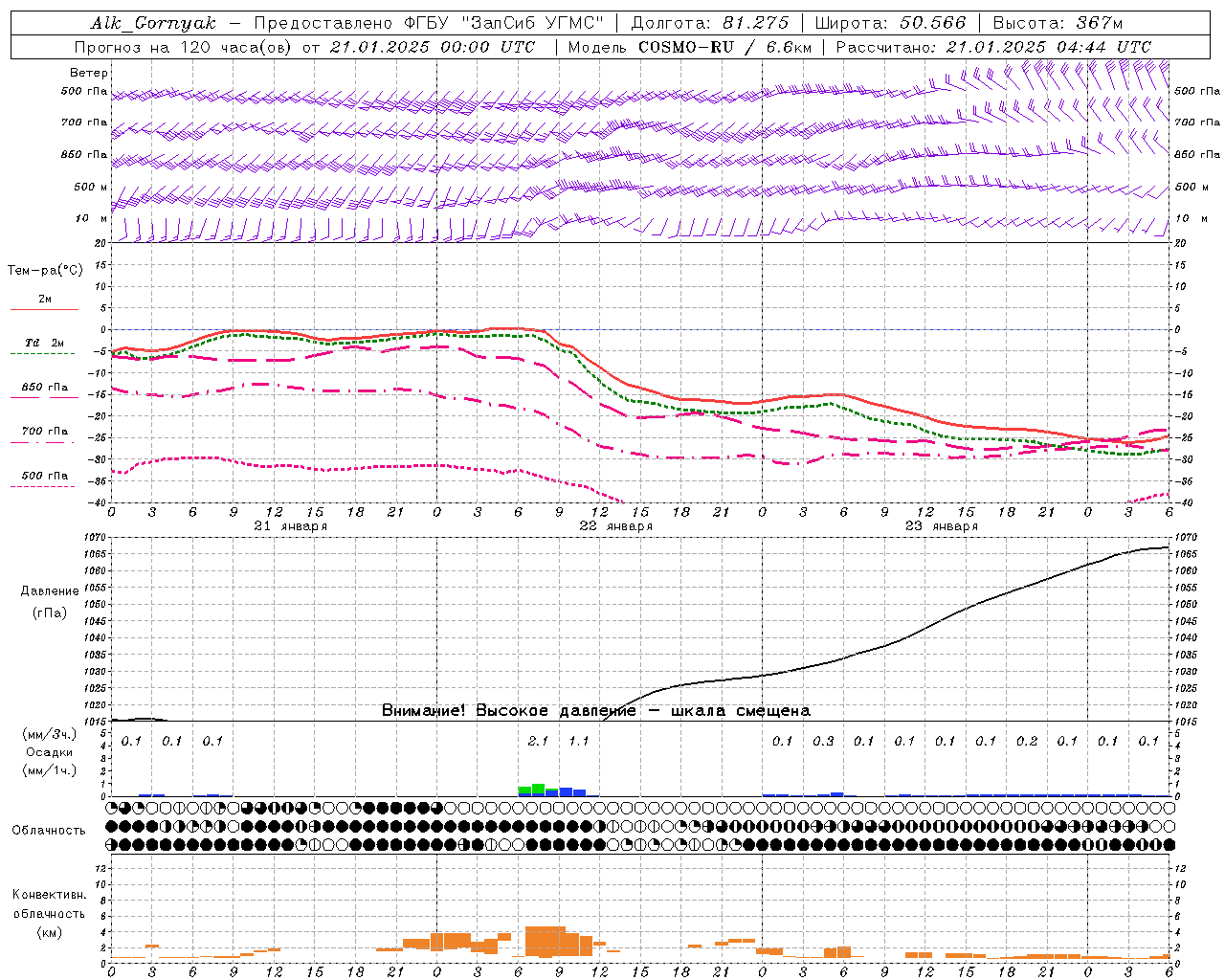Image resolution: width=1225 pixels, height=980 pixels.
Task: Select the (мм/1ч.) units label
Action: pyautogui.click(x=50, y=770)
